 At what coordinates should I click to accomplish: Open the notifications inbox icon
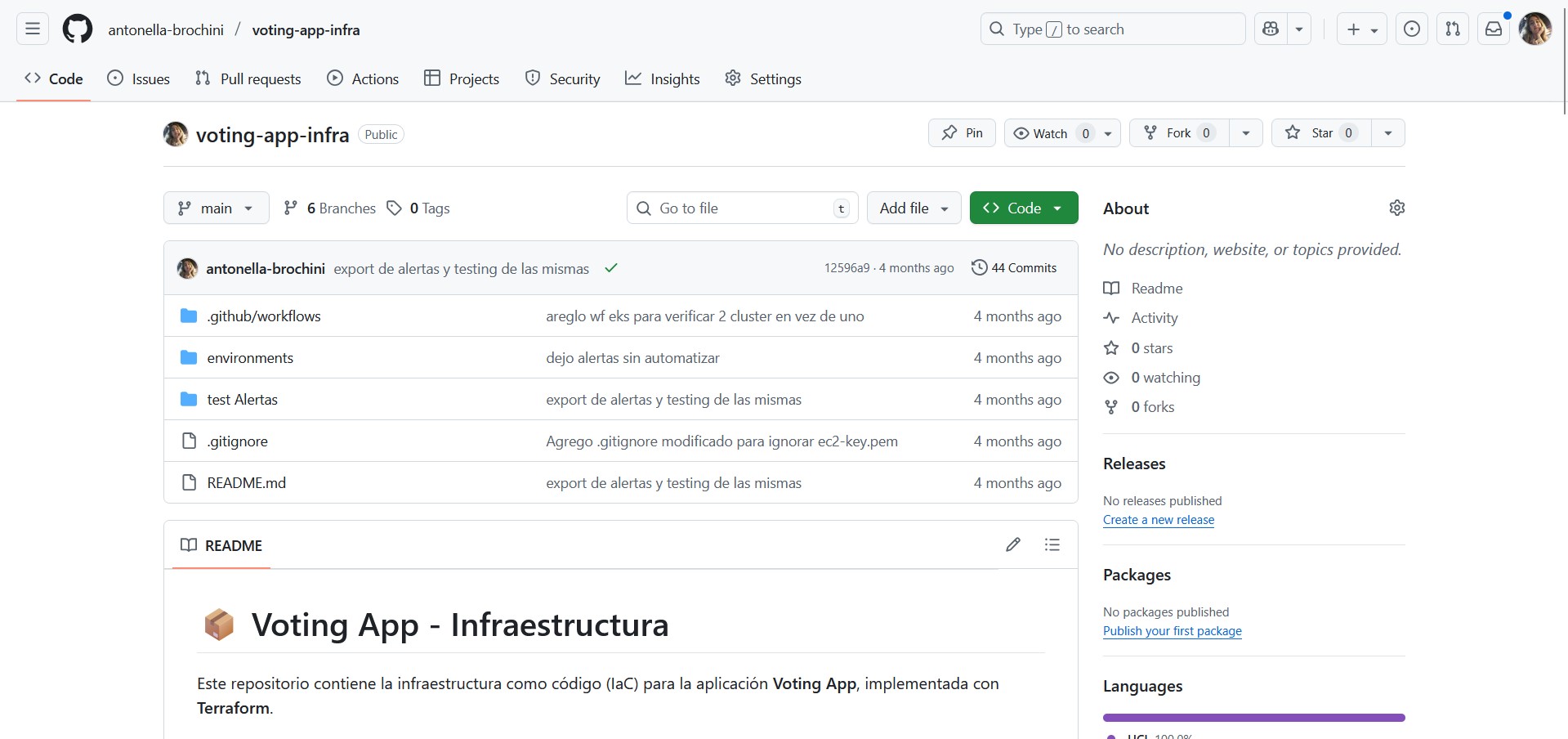click(1493, 29)
